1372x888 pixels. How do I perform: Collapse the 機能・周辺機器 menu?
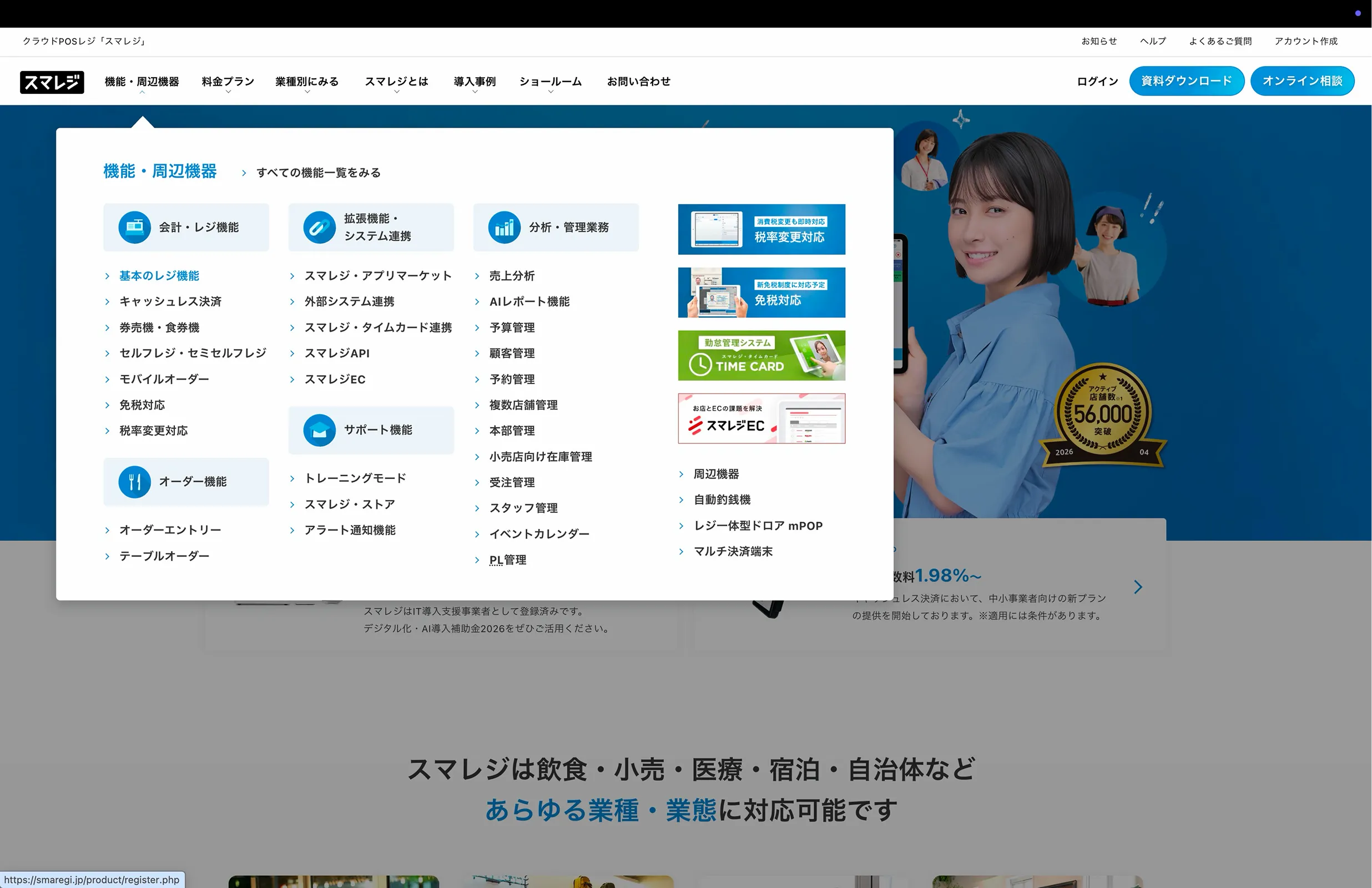(142, 82)
